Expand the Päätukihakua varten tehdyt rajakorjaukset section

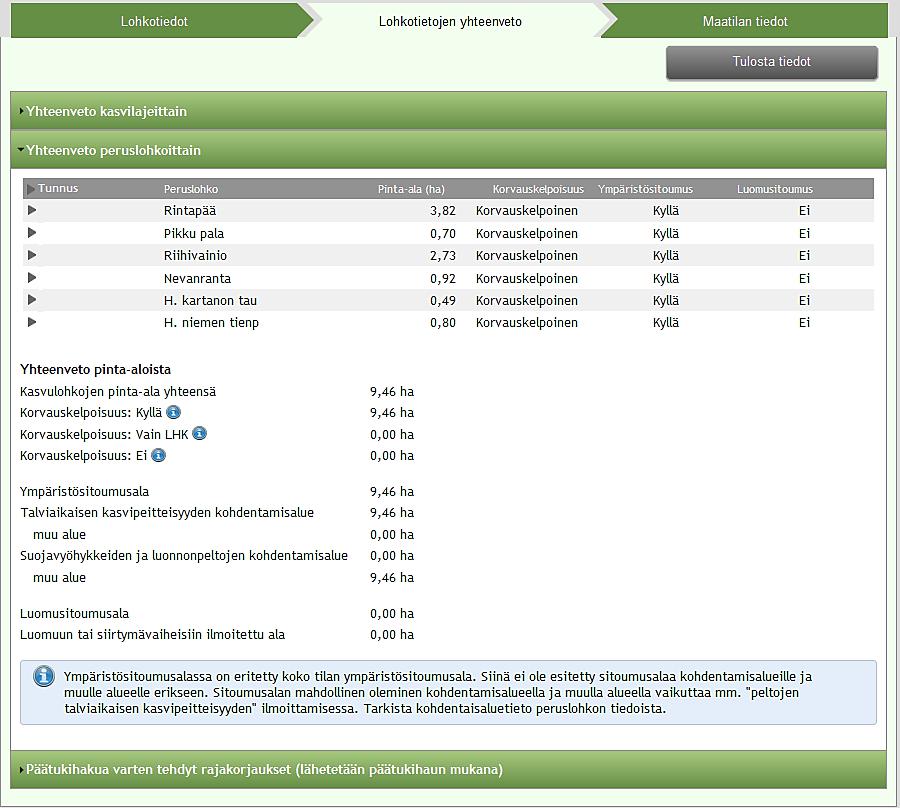click(x=449, y=769)
